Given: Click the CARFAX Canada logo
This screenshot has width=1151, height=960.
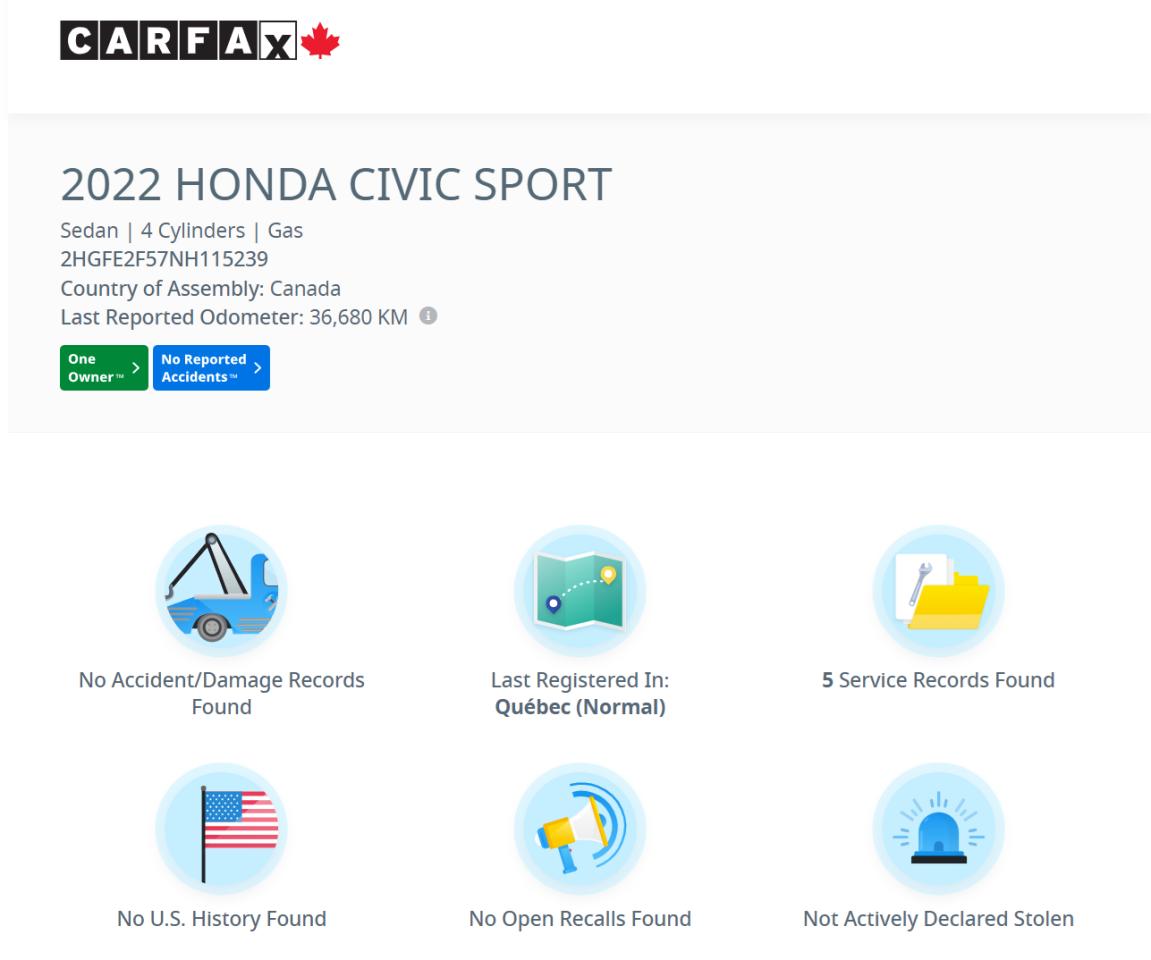Looking at the screenshot, I should pos(200,40).
